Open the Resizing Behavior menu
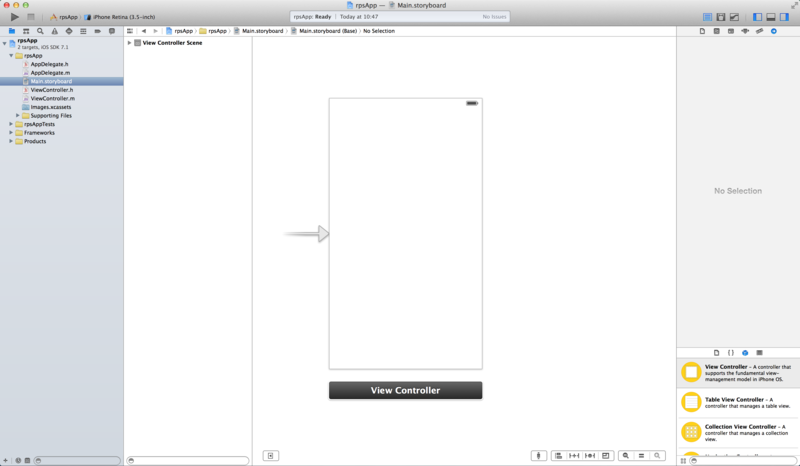 pyautogui.click(x=606, y=456)
